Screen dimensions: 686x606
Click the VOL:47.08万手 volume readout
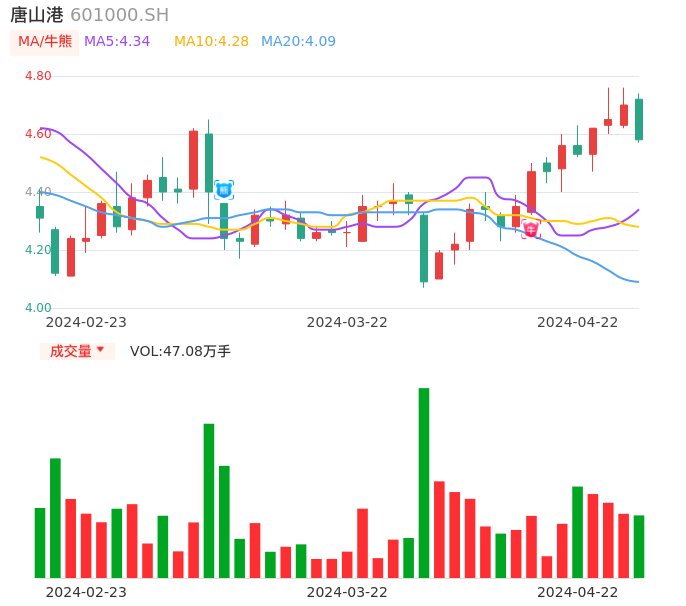point(180,351)
